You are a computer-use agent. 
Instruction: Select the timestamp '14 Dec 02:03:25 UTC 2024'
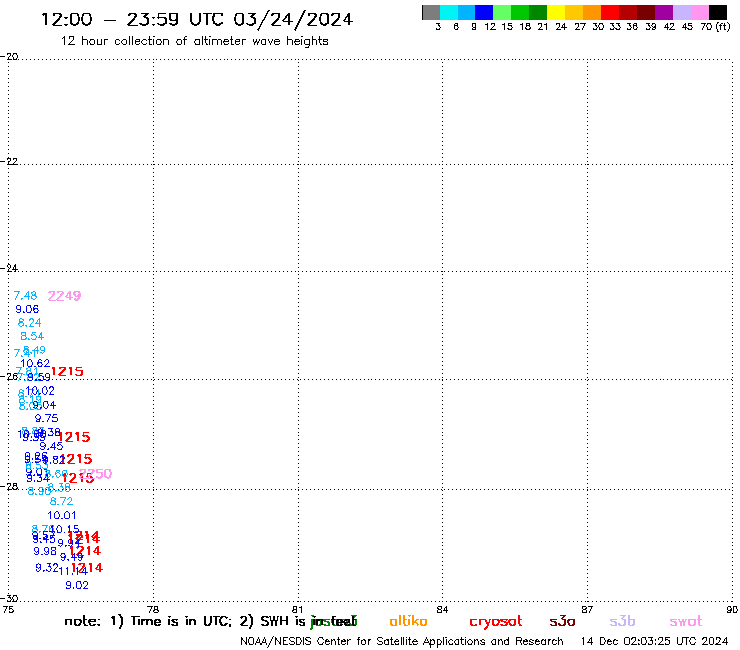click(654, 642)
